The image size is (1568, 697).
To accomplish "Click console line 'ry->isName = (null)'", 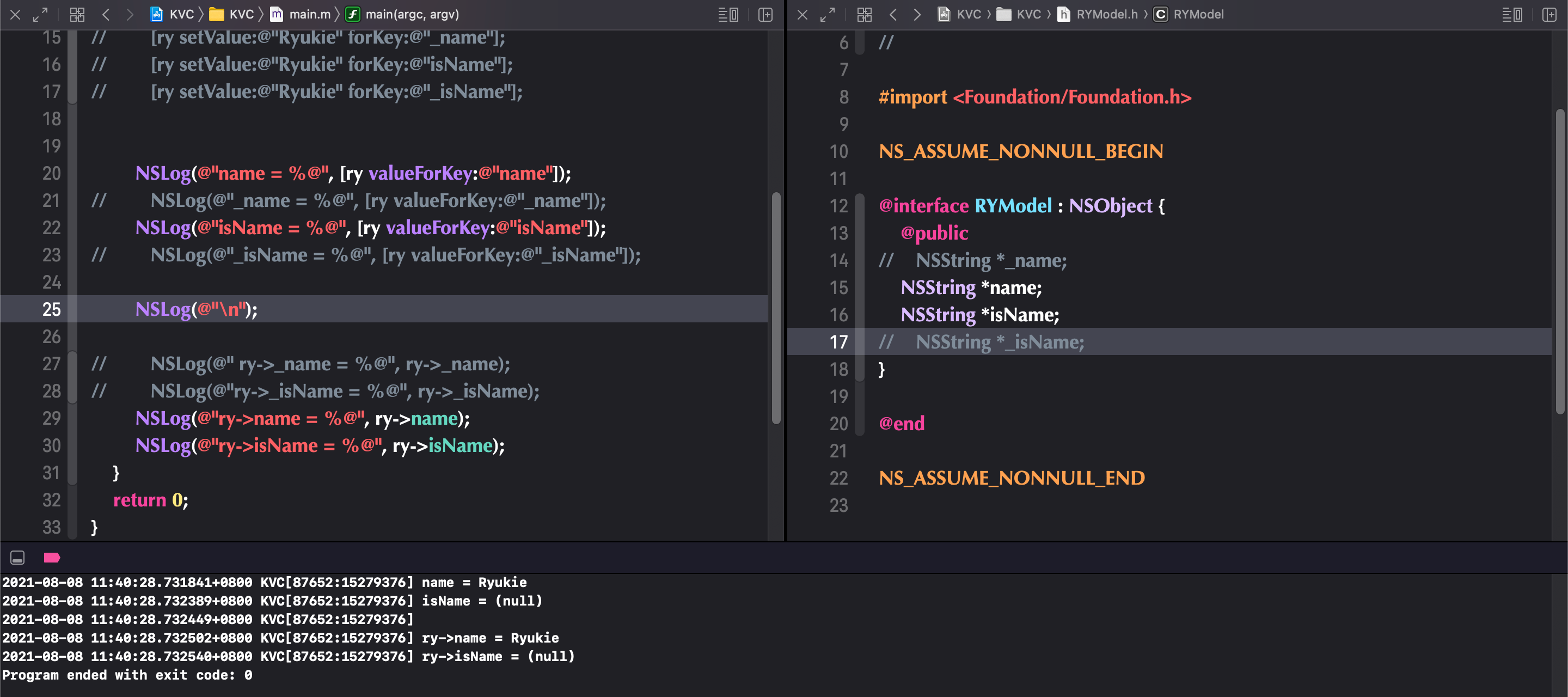I will pyautogui.click(x=498, y=657).
